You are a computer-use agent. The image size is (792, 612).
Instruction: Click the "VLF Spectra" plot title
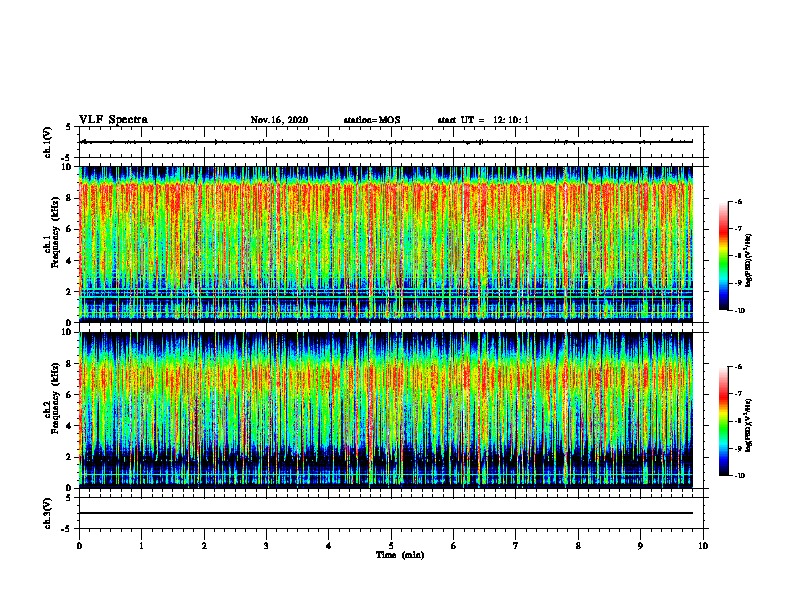(x=113, y=120)
